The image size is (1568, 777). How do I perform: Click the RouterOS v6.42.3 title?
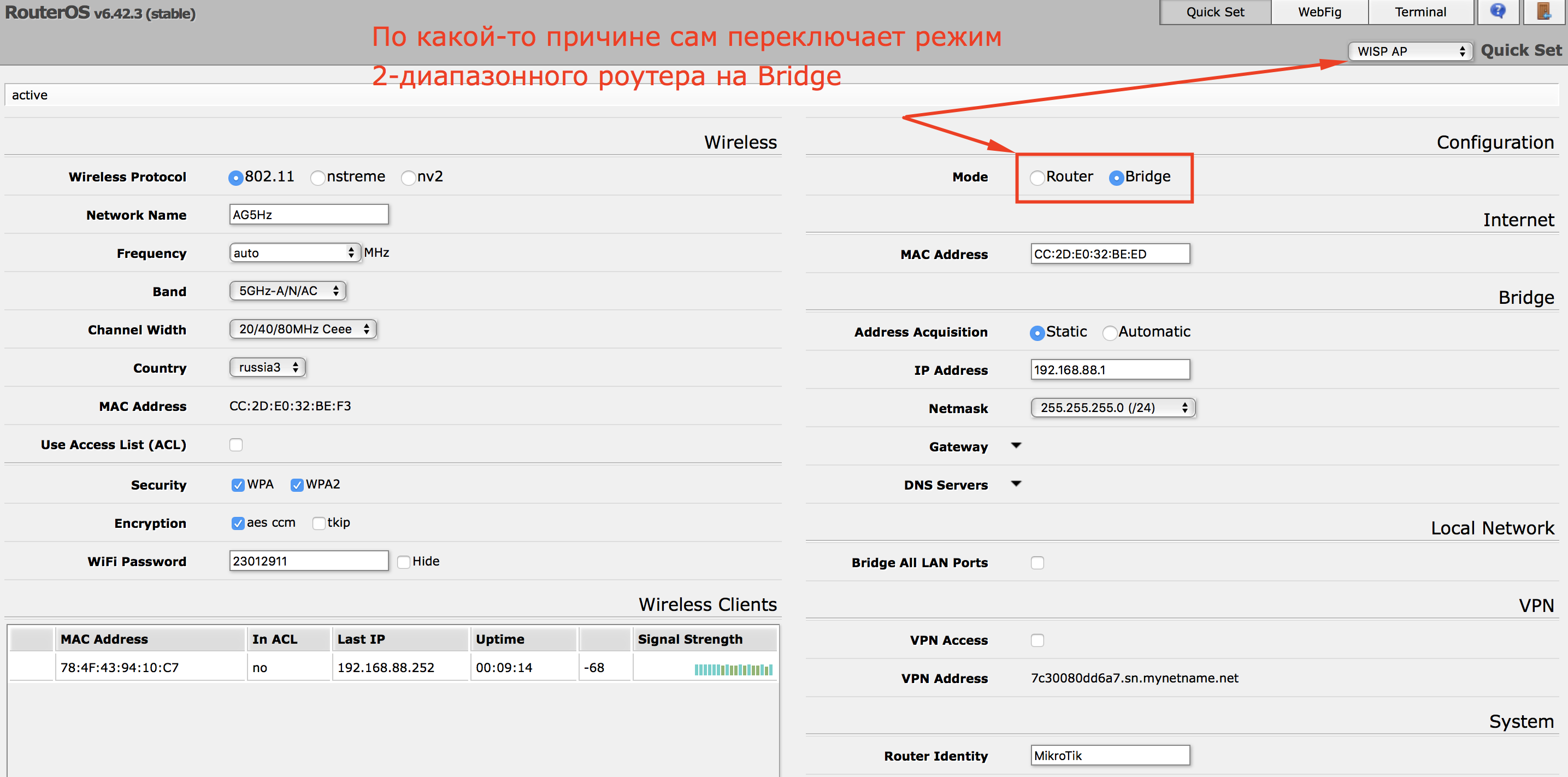tap(101, 13)
